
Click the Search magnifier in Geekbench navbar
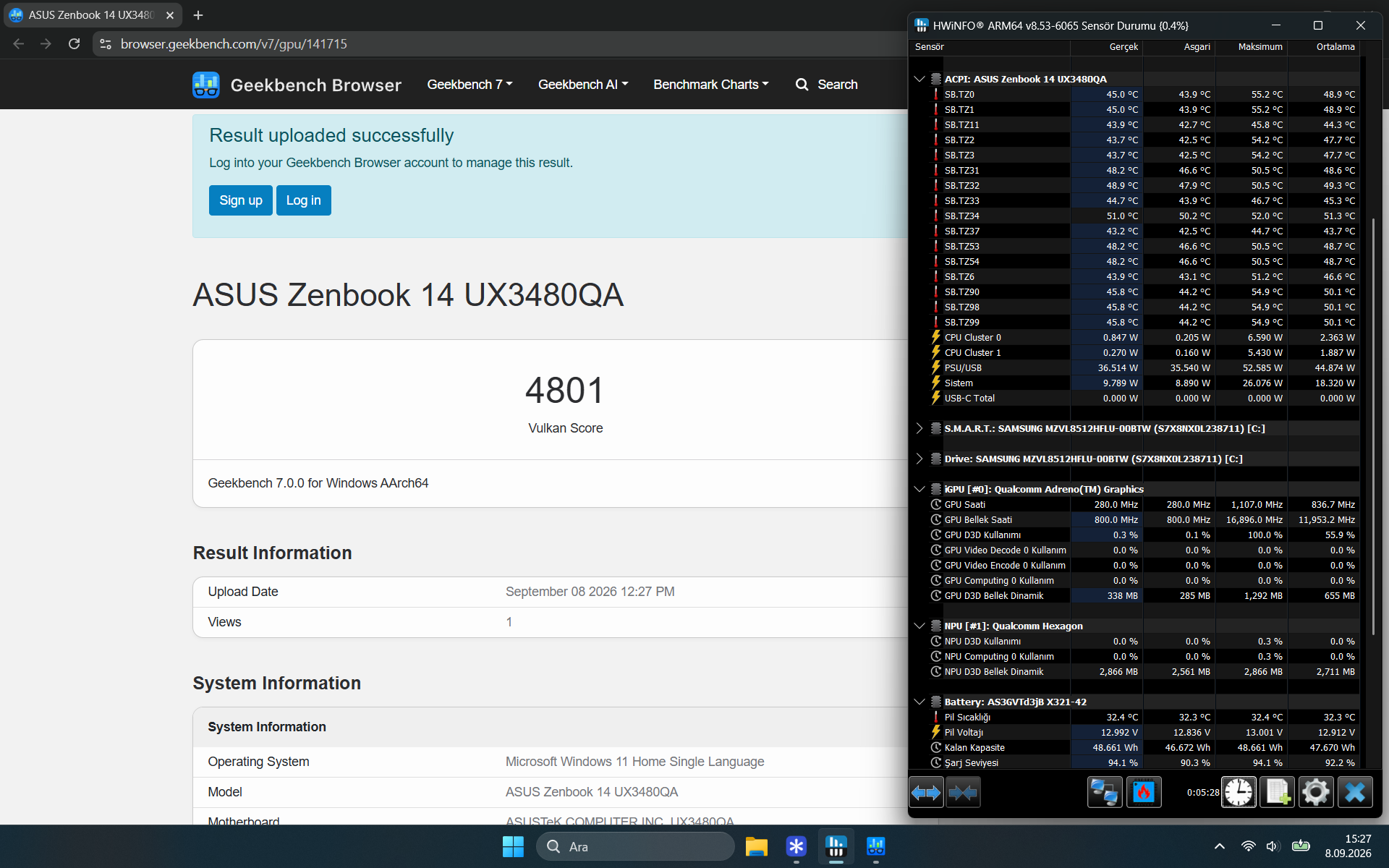(802, 85)
